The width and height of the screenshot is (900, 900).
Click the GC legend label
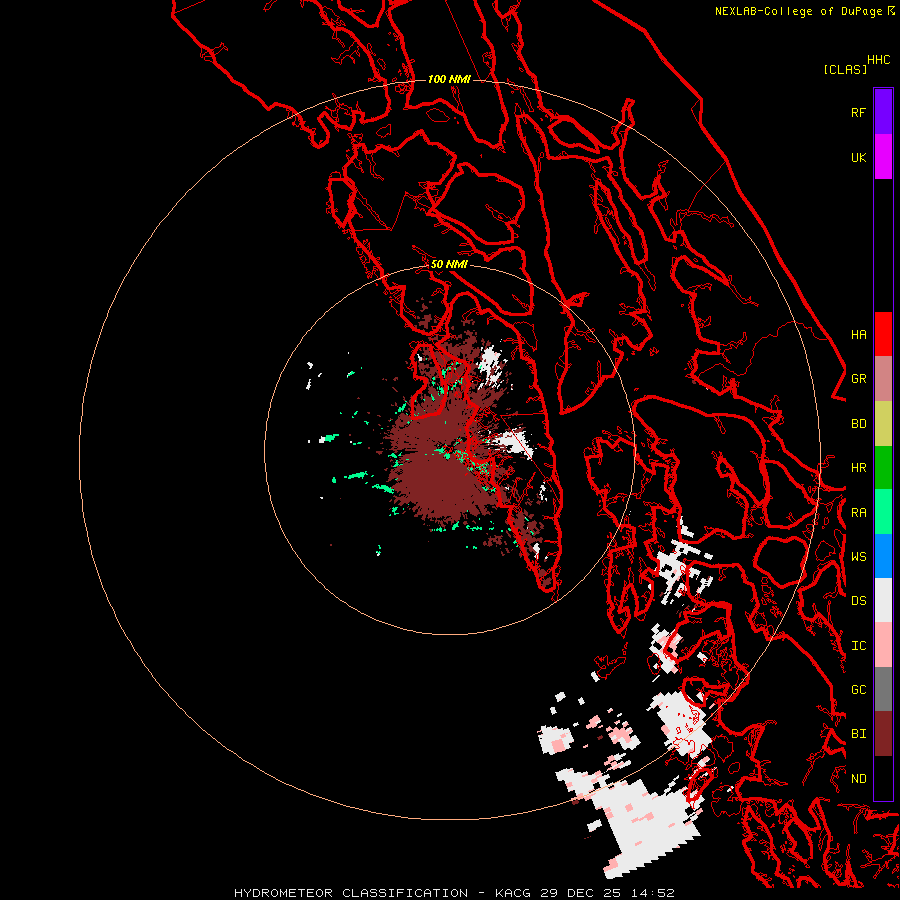[x=858, y=690]
